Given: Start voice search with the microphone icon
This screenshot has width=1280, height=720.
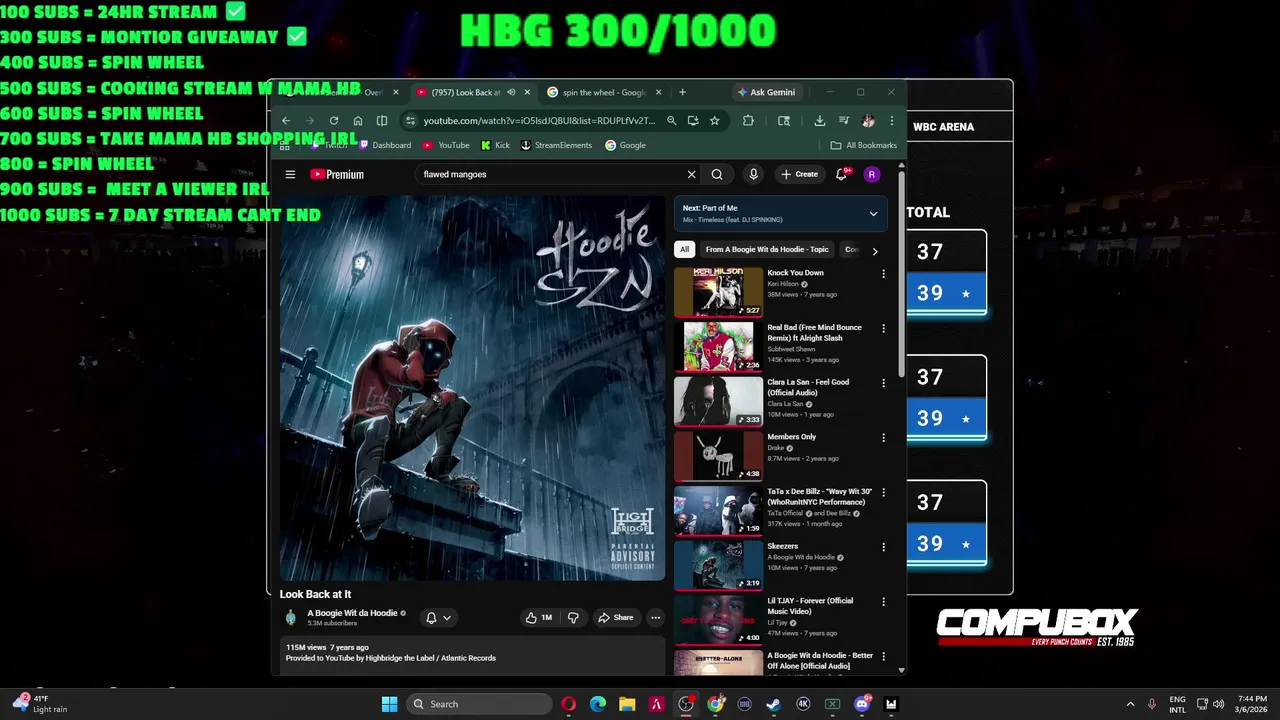Looking at the screenshot, I should pyautogui.click(x=753, y=174).
